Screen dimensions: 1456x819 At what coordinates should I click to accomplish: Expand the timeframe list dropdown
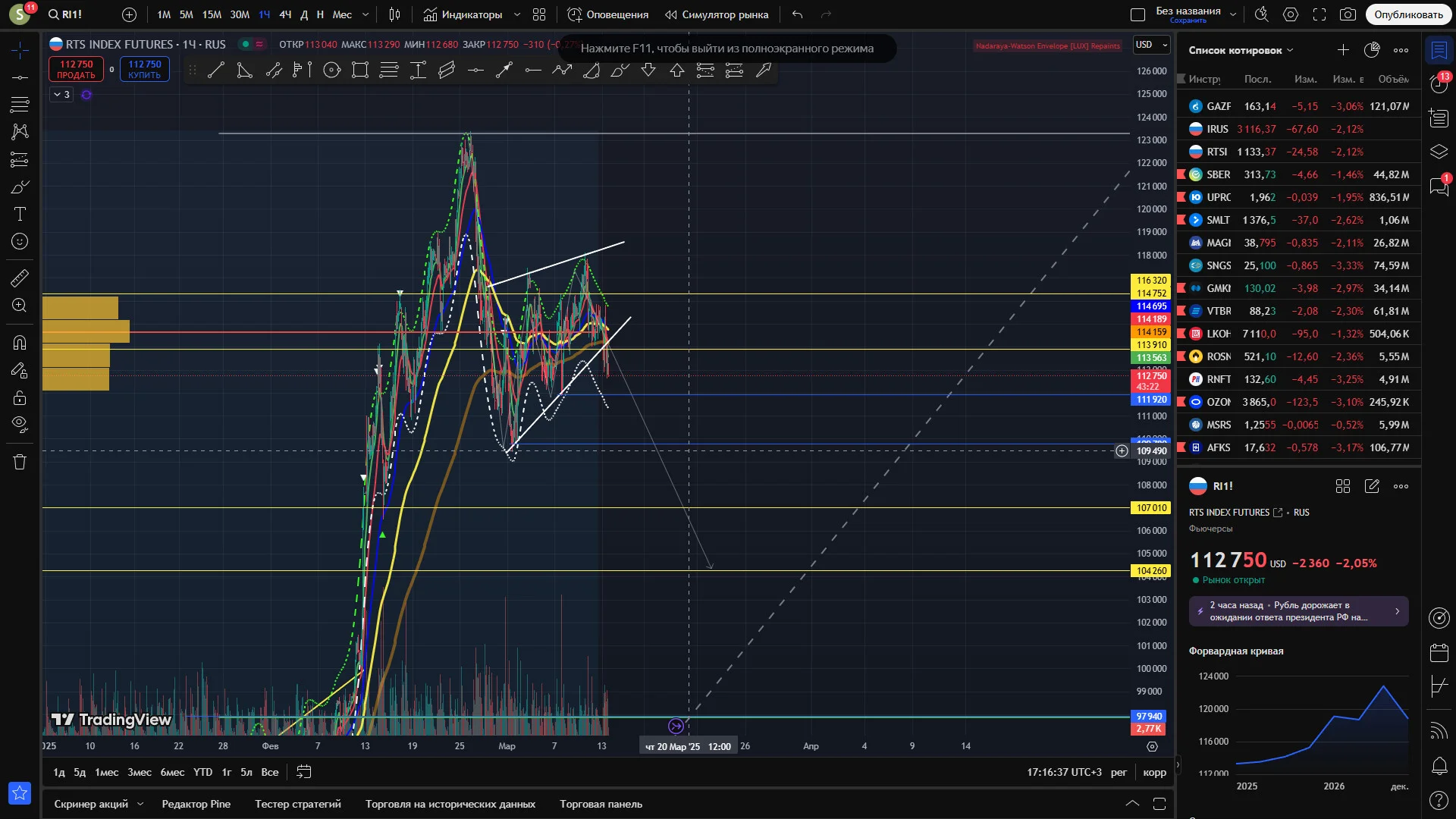(366, 14)
